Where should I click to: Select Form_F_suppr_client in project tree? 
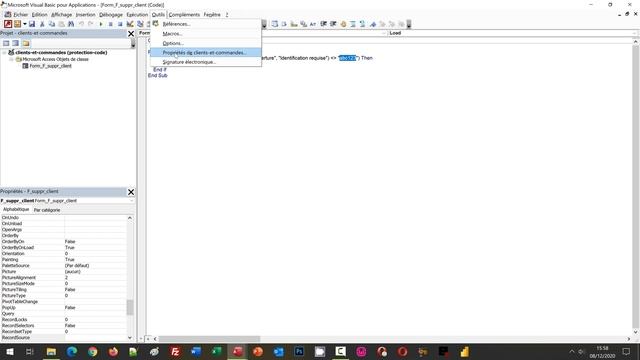pos(50,66)
